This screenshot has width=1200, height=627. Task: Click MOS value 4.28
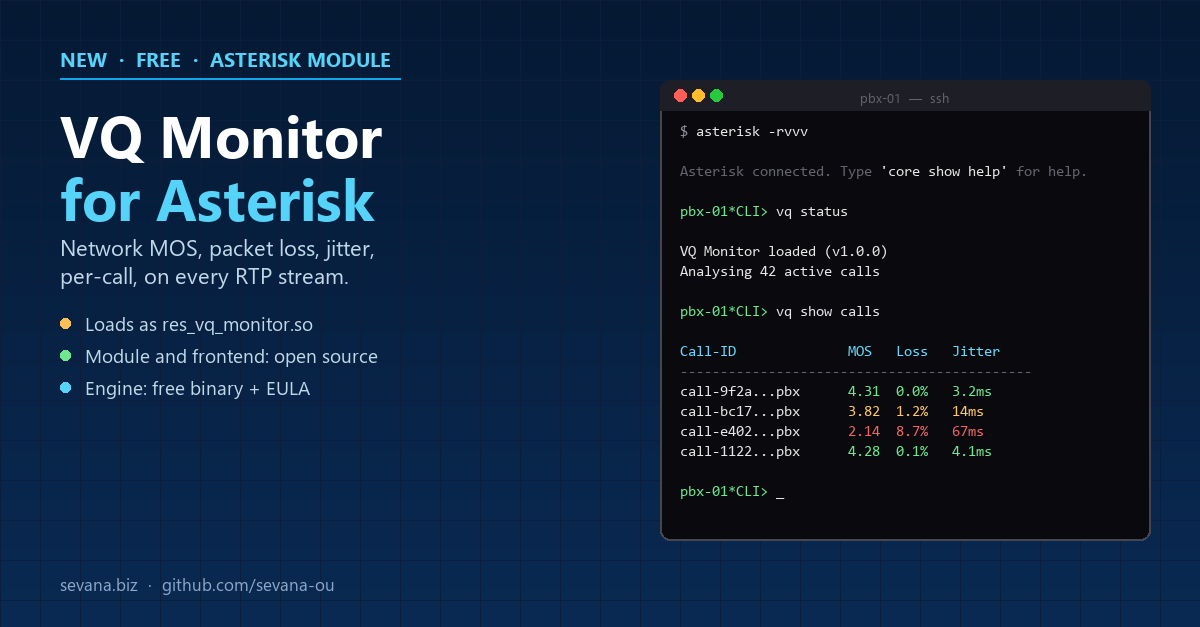coord(864,451)
